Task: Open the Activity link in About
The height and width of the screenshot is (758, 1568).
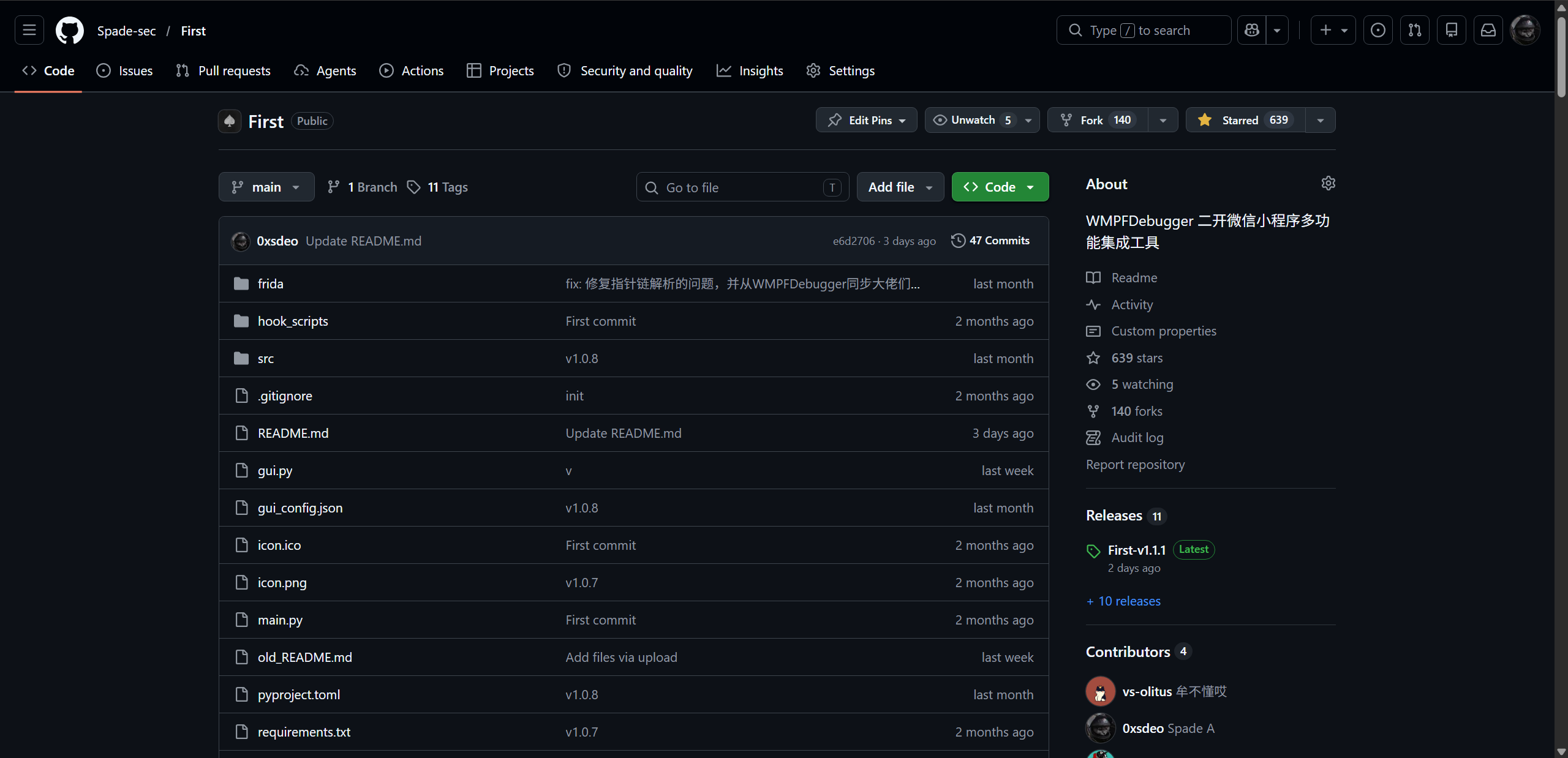Action: [1132, 304]
